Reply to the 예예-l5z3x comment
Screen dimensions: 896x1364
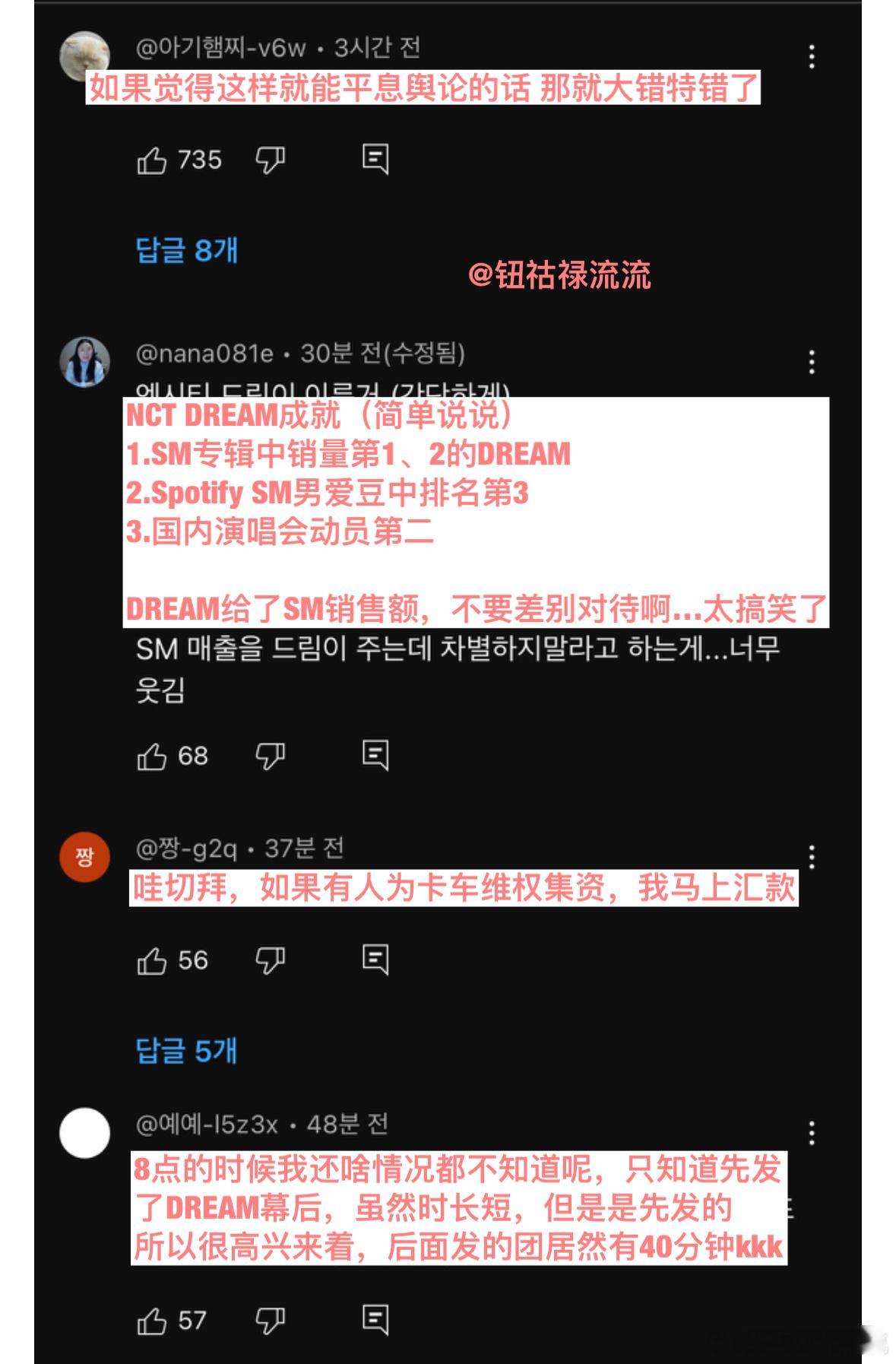[x=375, y=1321]
